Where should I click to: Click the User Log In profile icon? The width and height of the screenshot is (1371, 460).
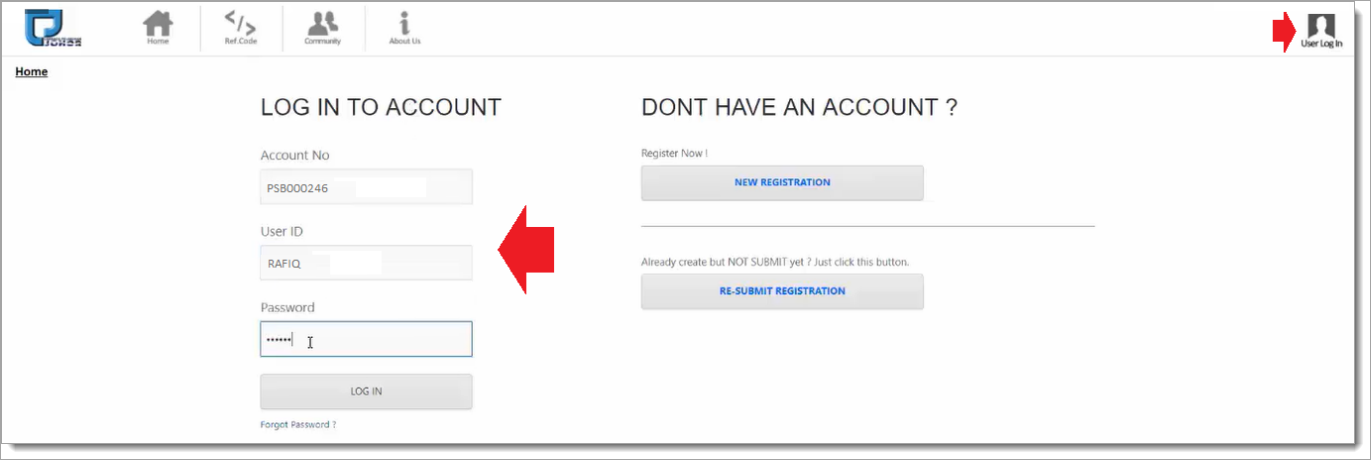[x=1321, y=32]
